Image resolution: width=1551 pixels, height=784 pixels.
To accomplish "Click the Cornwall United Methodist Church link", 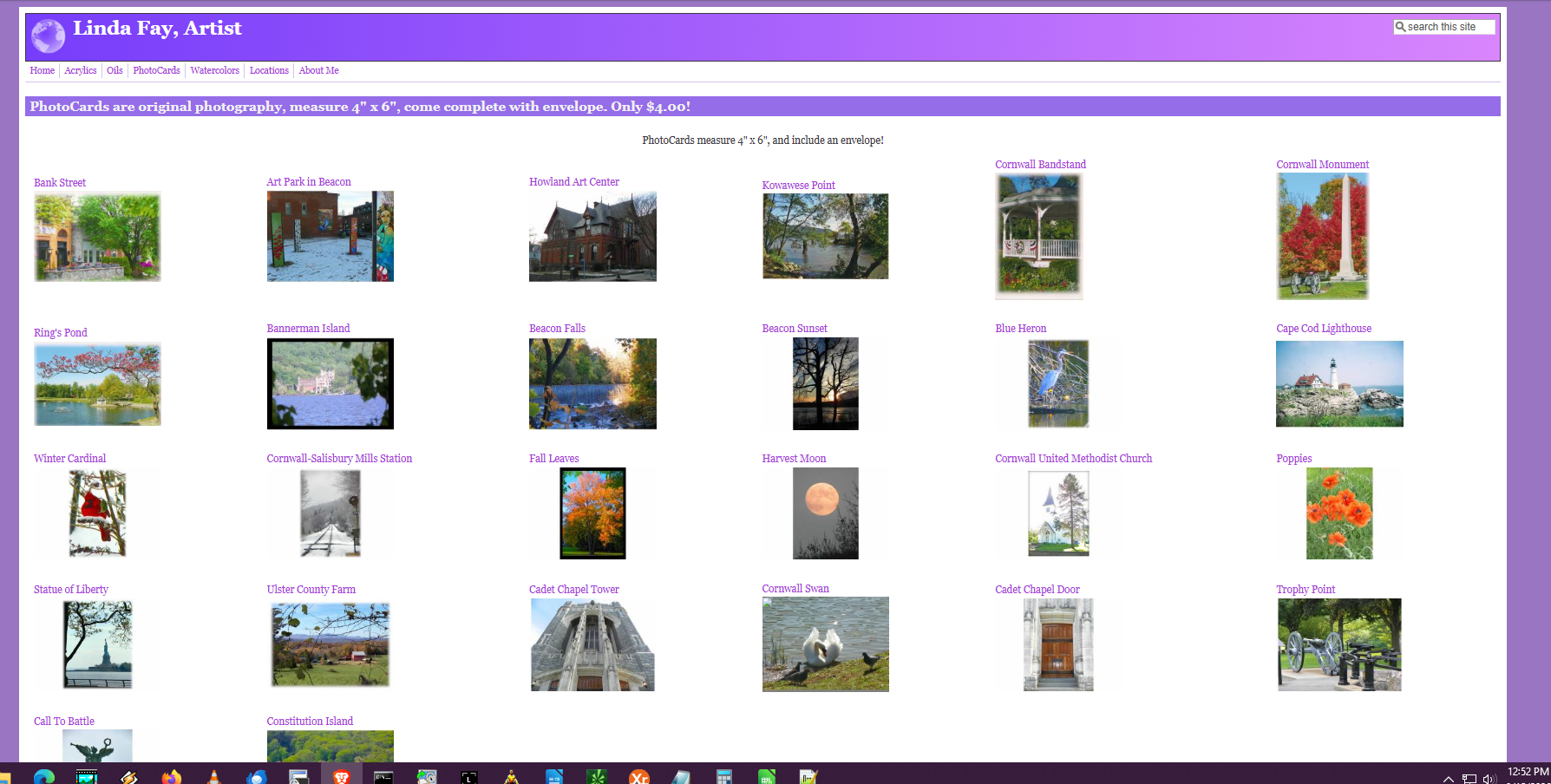I will click(x=1073, y=459).
